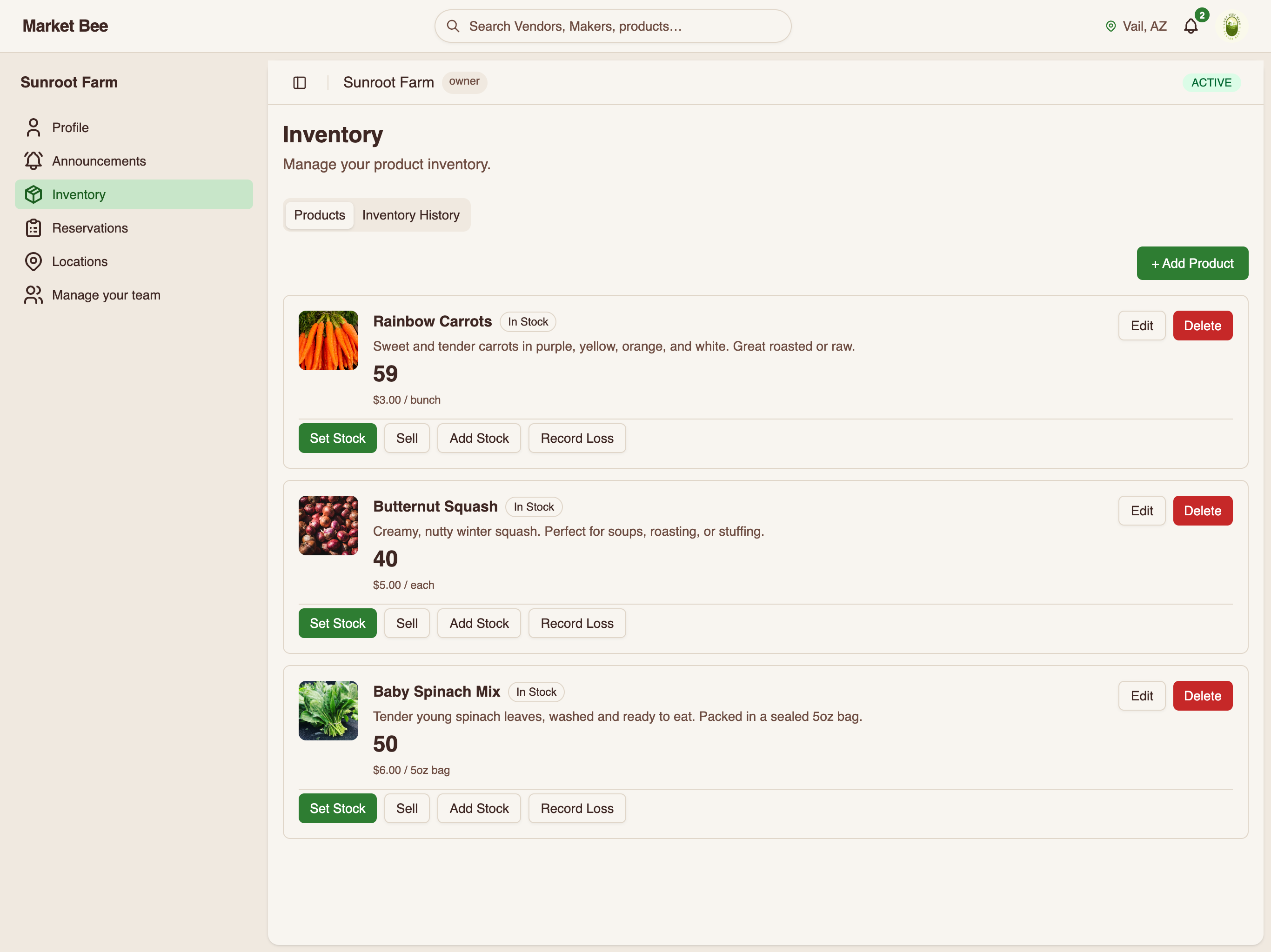Click the Sunroot Farm sidebar heading

[69, 82]
